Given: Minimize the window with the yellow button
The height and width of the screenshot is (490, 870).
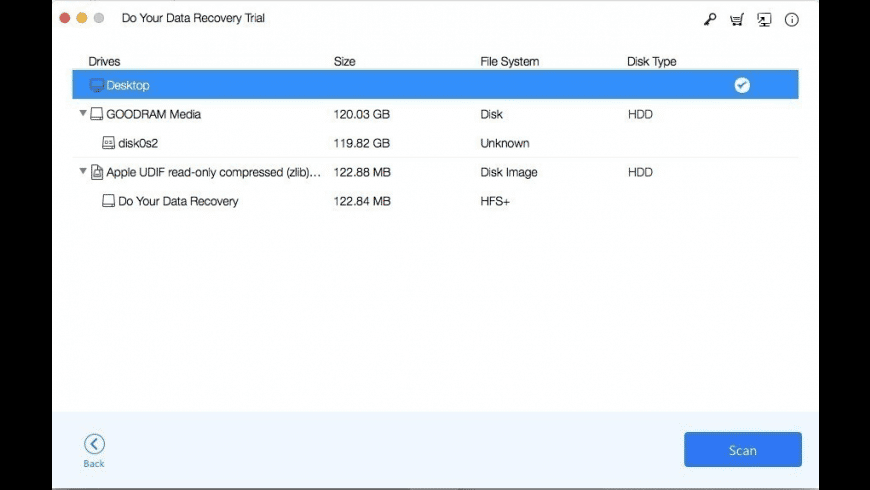Looking at the screenshot, I should click(x=82, y=18).
